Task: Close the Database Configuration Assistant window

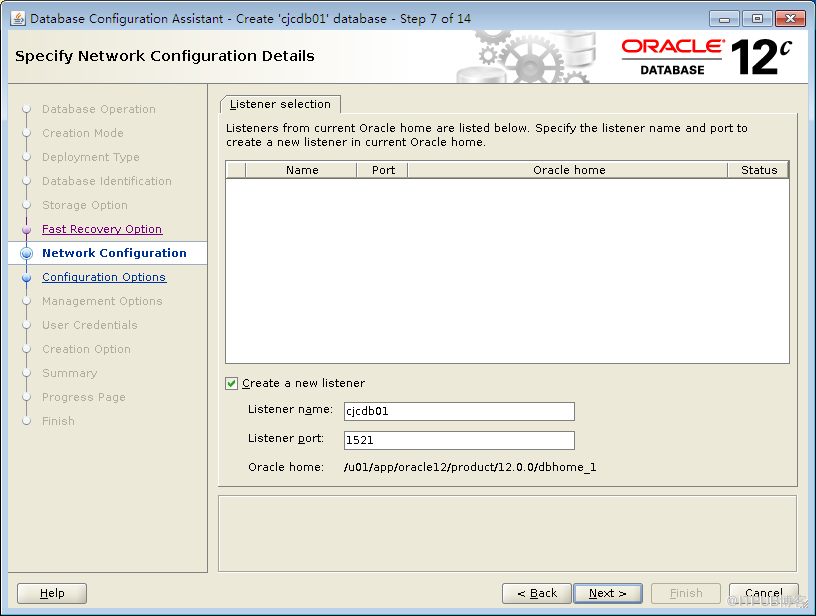Action: coord(790,19)
